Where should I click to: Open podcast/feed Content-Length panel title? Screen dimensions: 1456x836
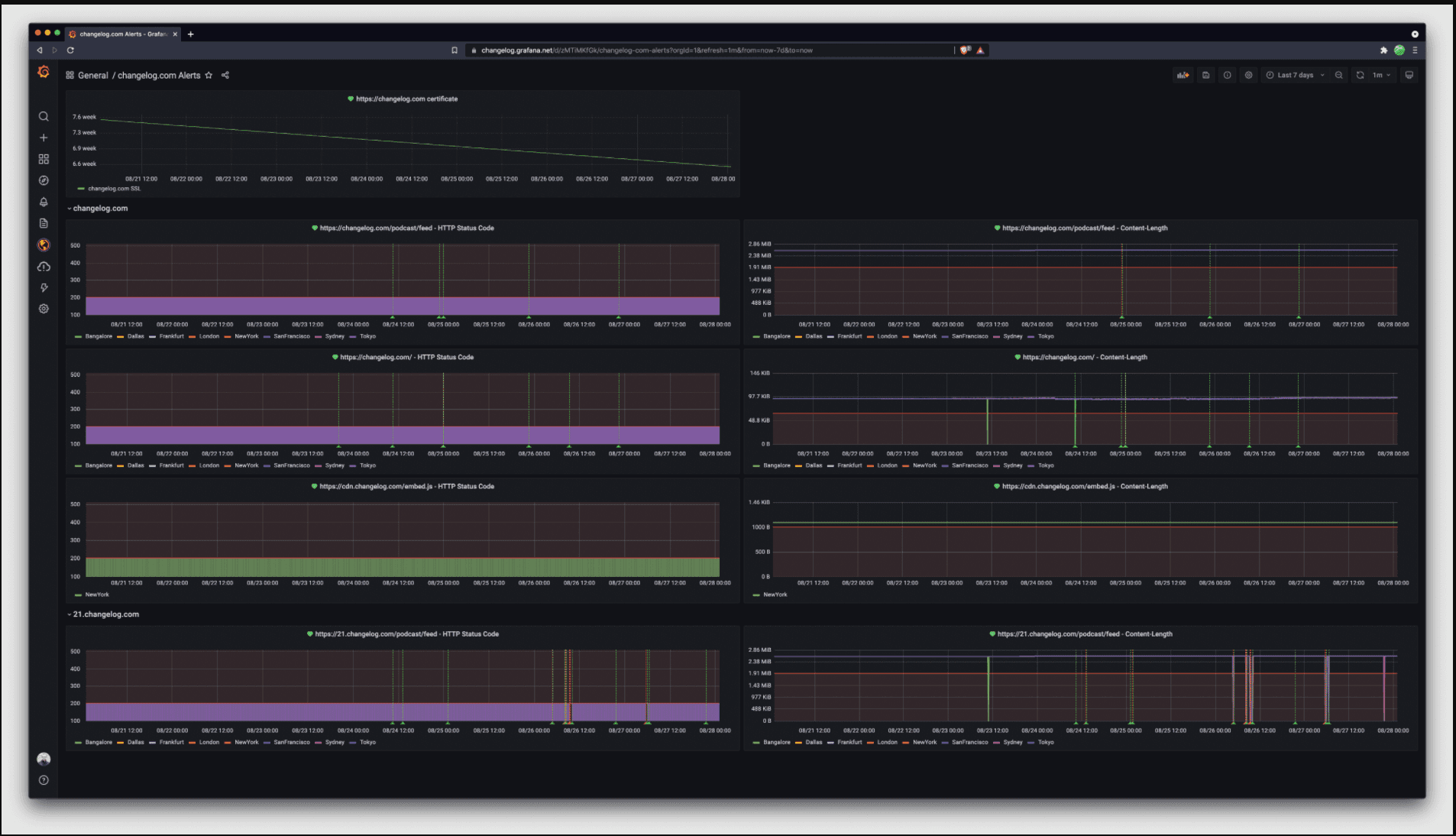tap(1085, 228)
